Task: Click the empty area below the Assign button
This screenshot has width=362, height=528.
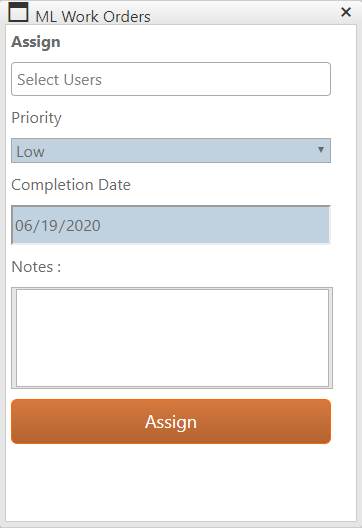Action: (x=181, y=482)
